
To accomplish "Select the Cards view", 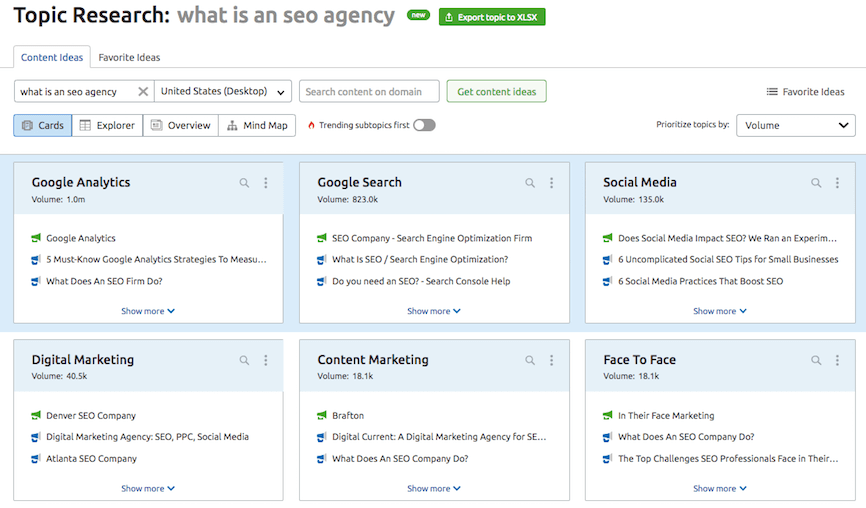I will click(x=43, y=125).
